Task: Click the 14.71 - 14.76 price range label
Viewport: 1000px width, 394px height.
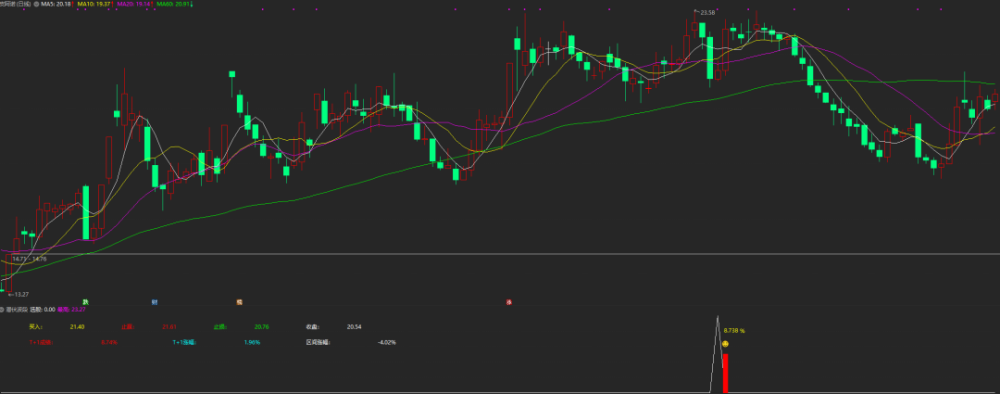Action: 29,259
